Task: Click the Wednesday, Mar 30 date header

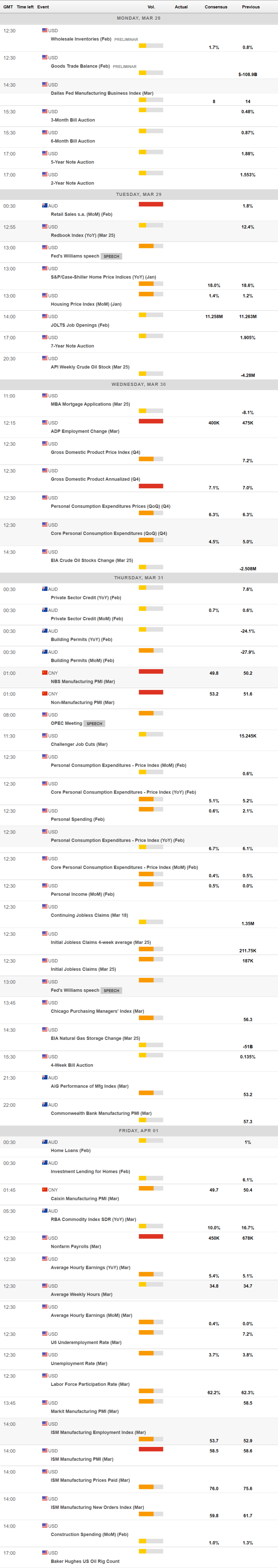Action: tap(139, 385)
